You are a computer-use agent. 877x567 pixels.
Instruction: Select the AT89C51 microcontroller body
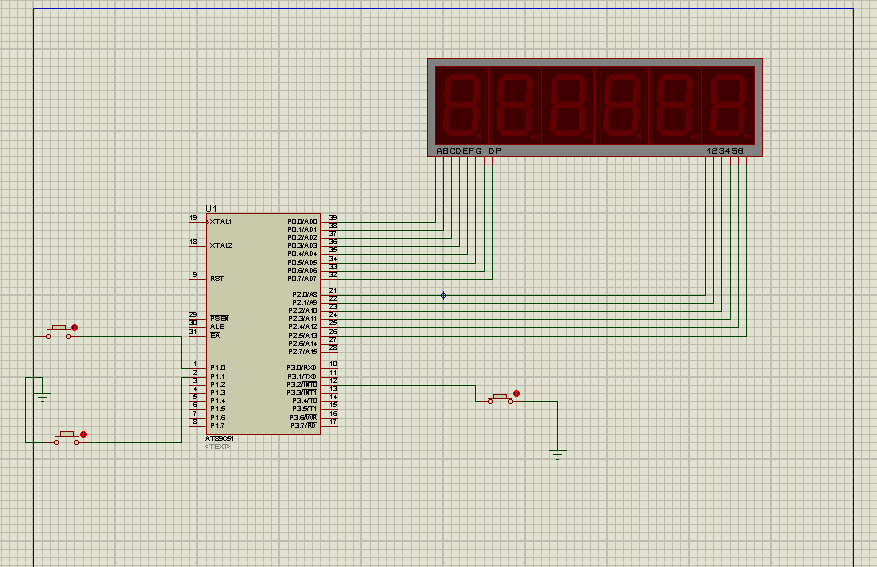point(263,324)
